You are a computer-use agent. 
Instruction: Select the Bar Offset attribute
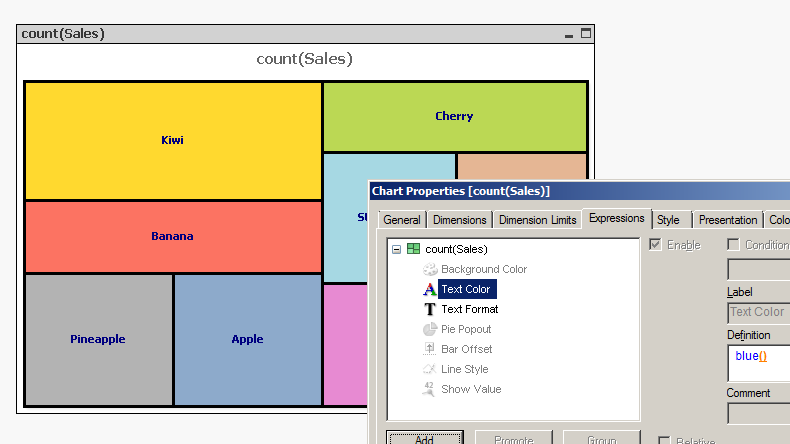(x=467, y=349)
